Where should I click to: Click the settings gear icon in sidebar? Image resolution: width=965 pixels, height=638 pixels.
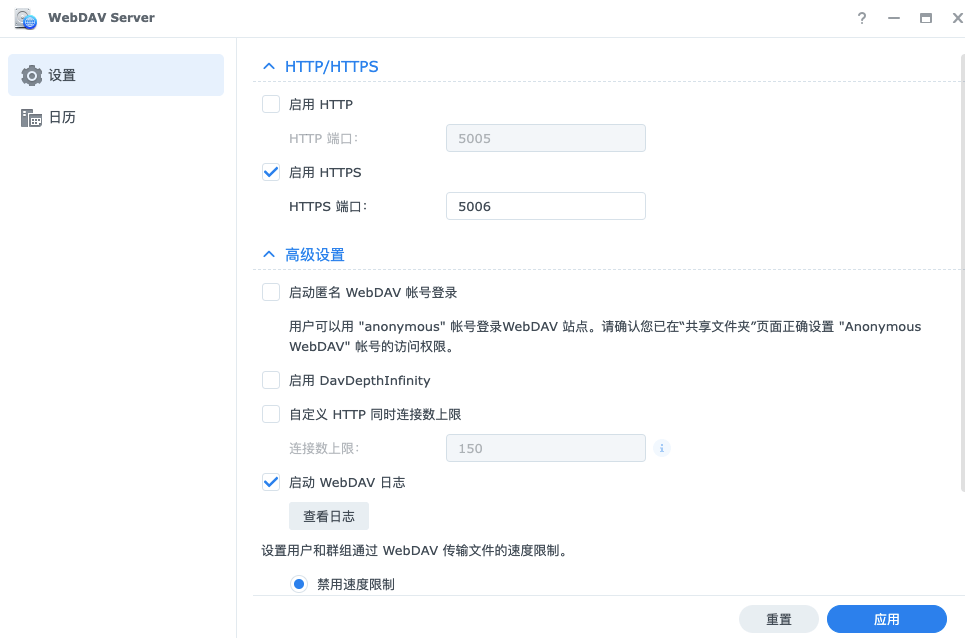[x=32, y=75]
